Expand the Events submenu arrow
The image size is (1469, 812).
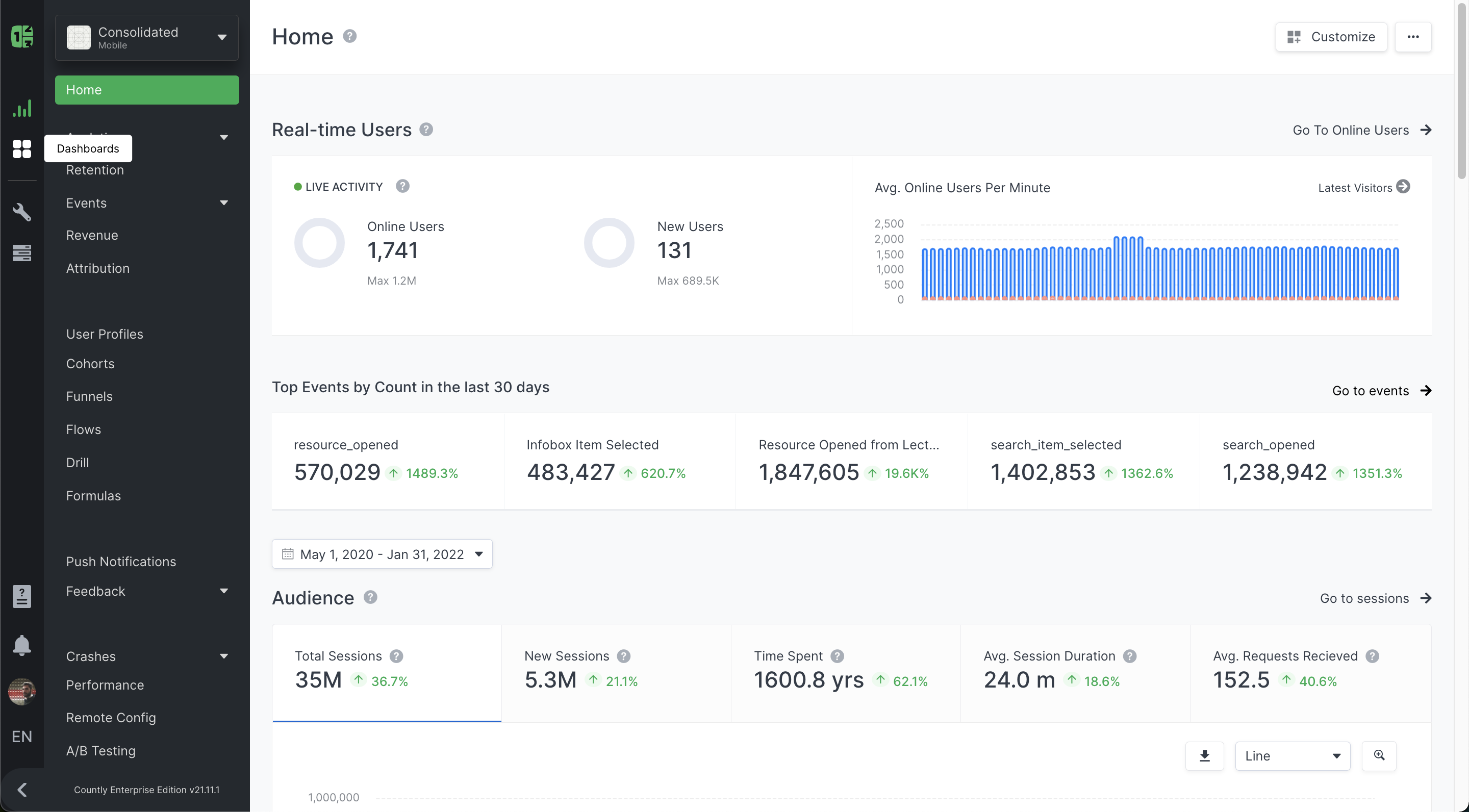224,203
